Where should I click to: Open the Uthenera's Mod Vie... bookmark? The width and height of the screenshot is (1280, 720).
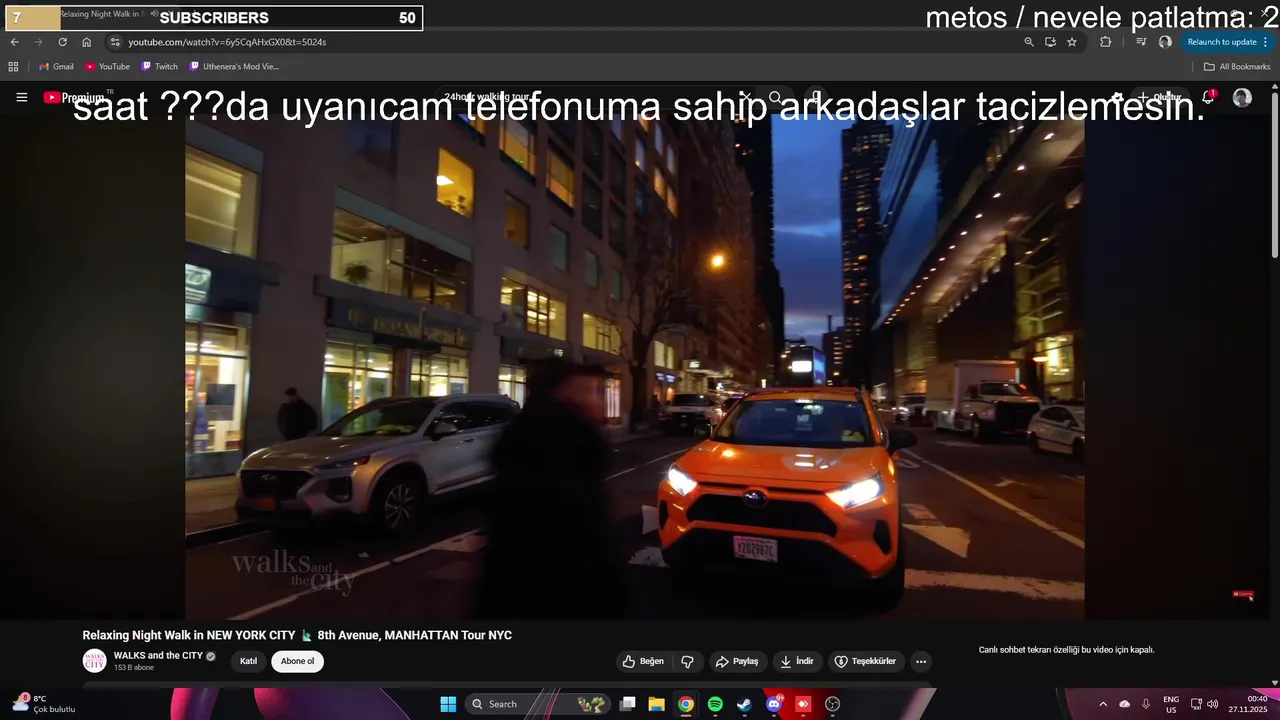(234, 67)
